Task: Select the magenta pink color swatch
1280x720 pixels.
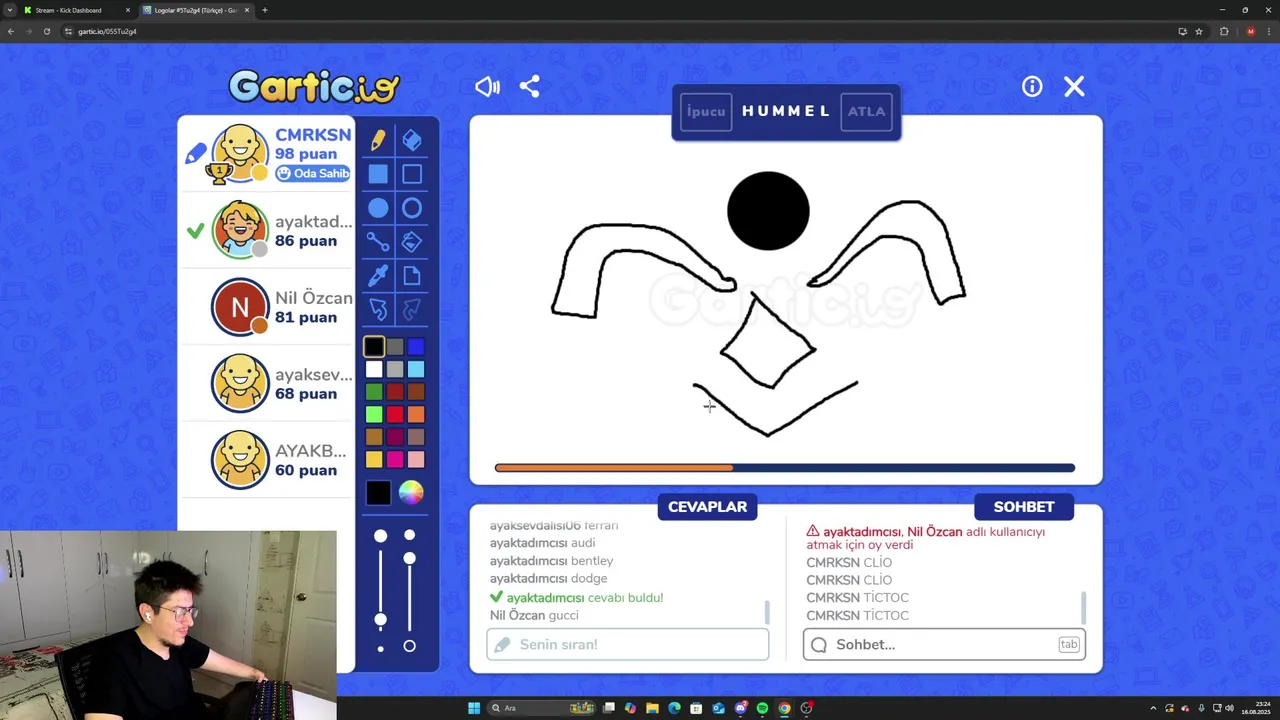Action: [x=395, y=459]
